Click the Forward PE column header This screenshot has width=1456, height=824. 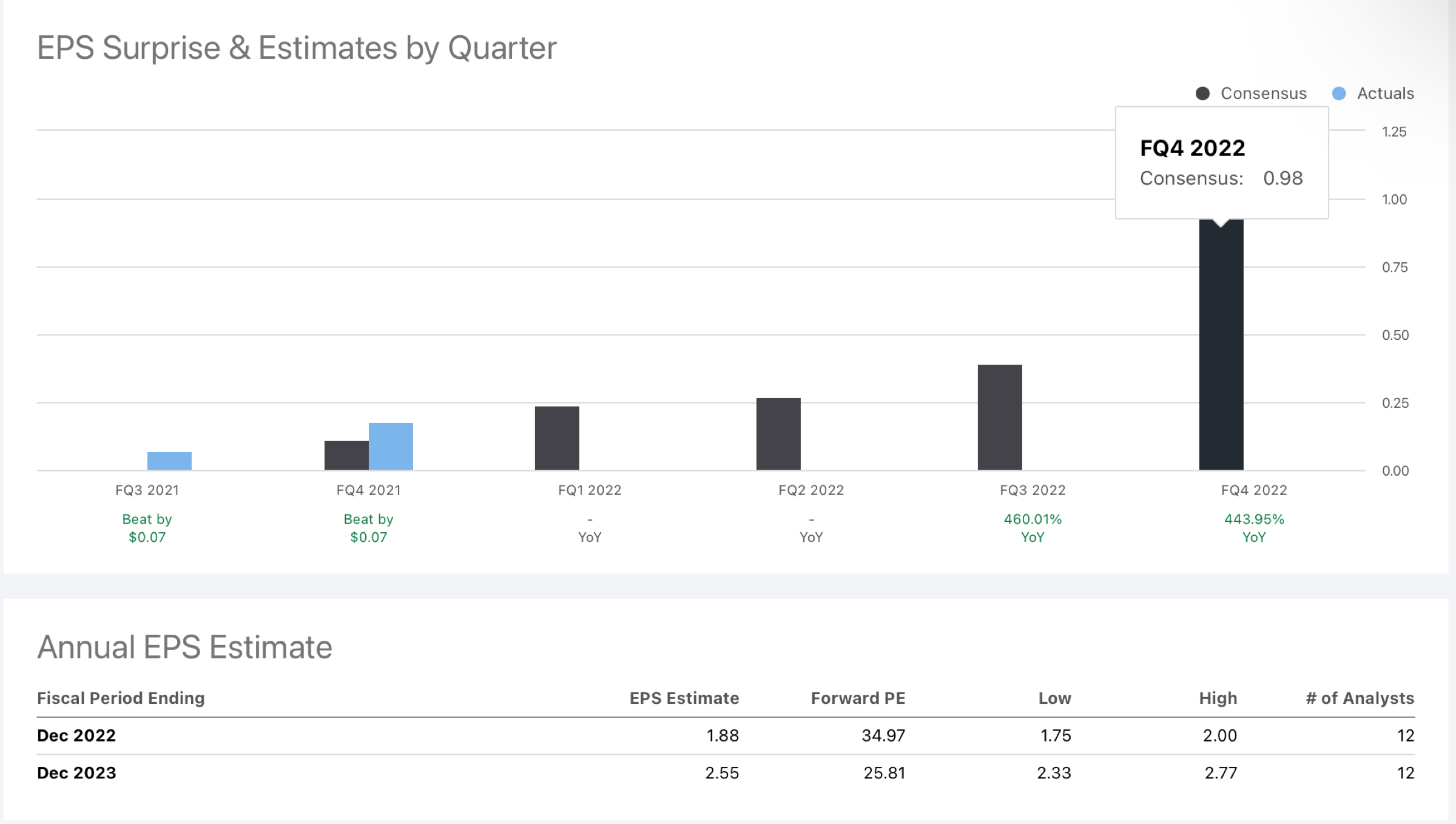point(858,698)
